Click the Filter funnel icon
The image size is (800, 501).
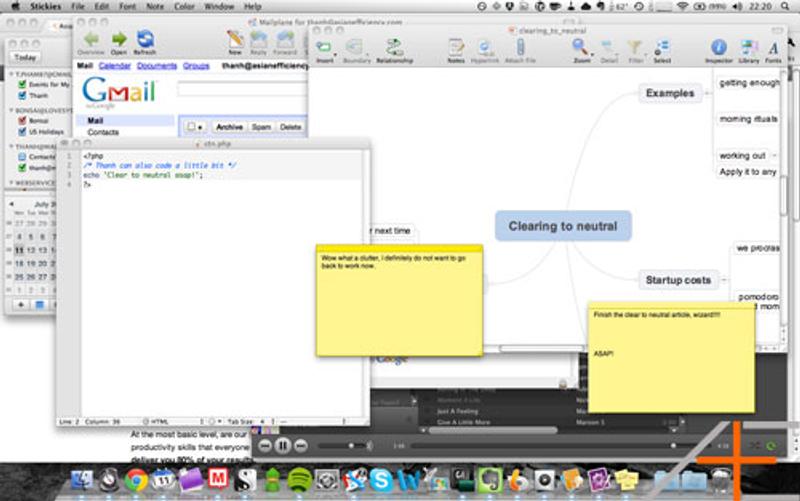pos(635,47)
